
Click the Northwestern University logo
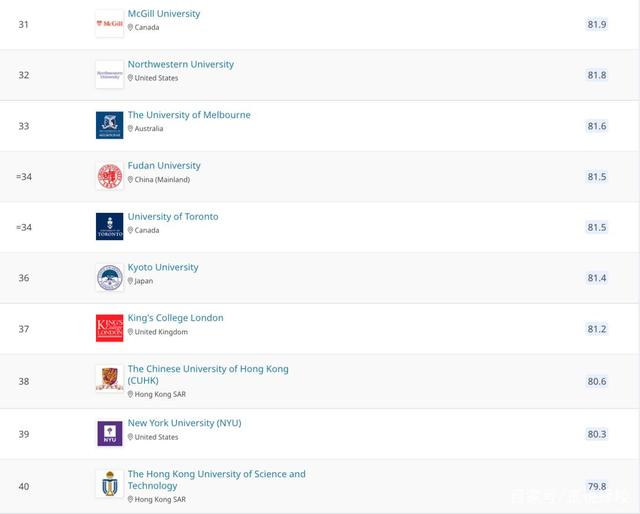pyautogui.click(x=109, y=75)
